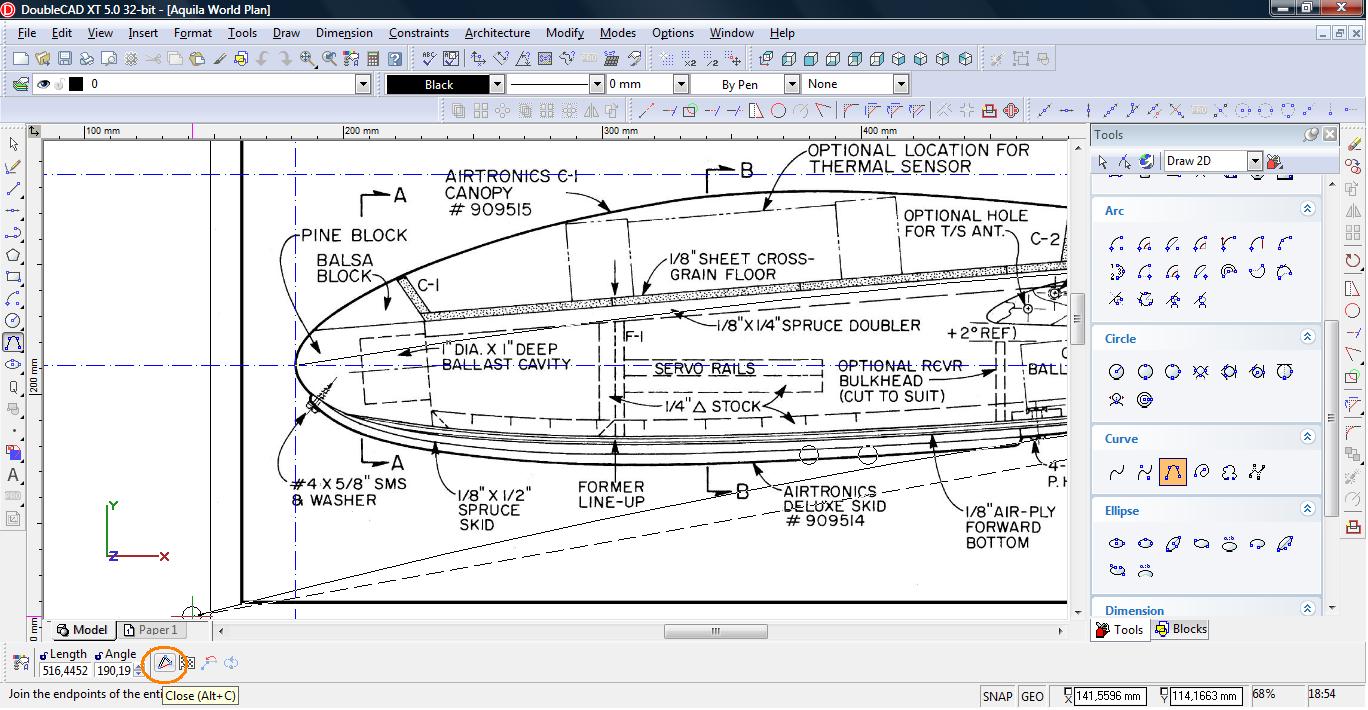Open the Black pen color dropdown
The image size is (1368, 710).
tap(497, 84)
